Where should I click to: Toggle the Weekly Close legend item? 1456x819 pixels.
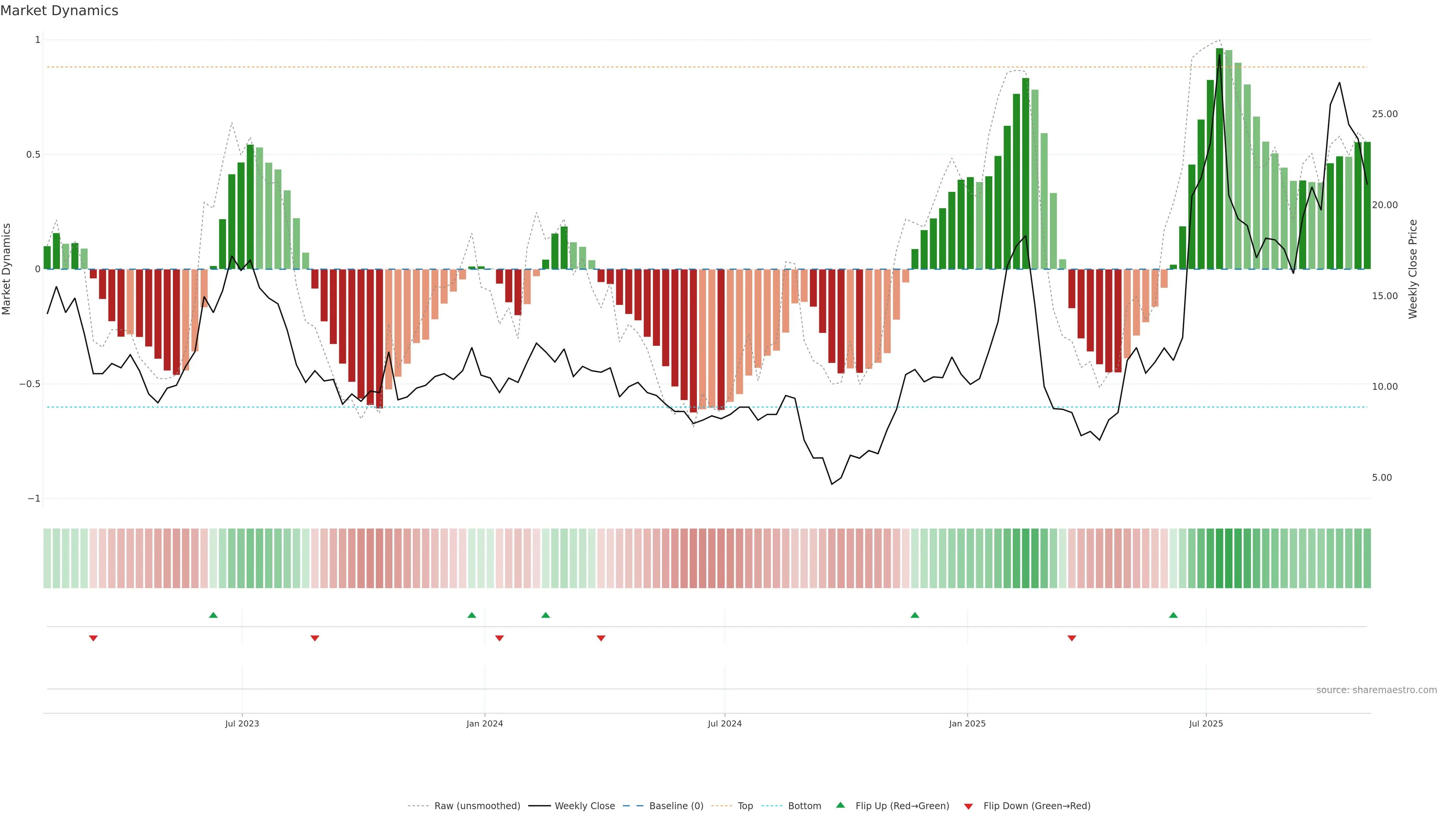click(584, 806)
